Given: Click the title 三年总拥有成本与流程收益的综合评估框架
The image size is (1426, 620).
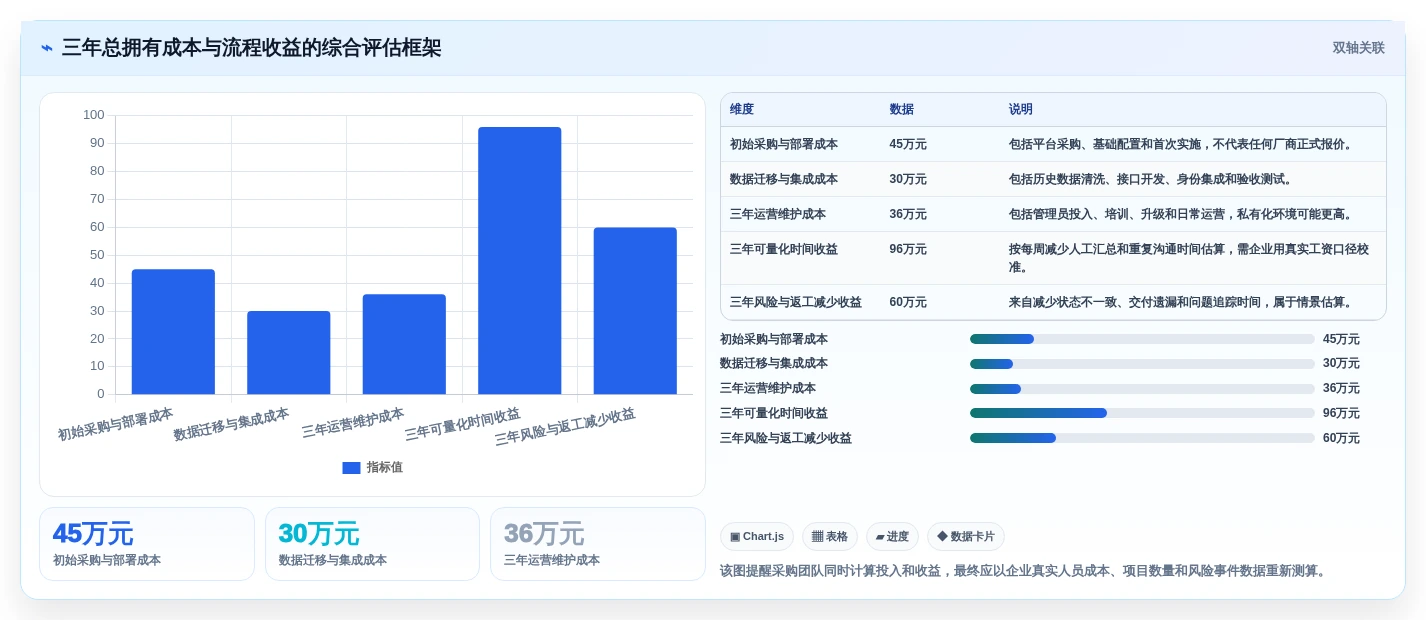Looking at the screenshot, I should 251,48.
